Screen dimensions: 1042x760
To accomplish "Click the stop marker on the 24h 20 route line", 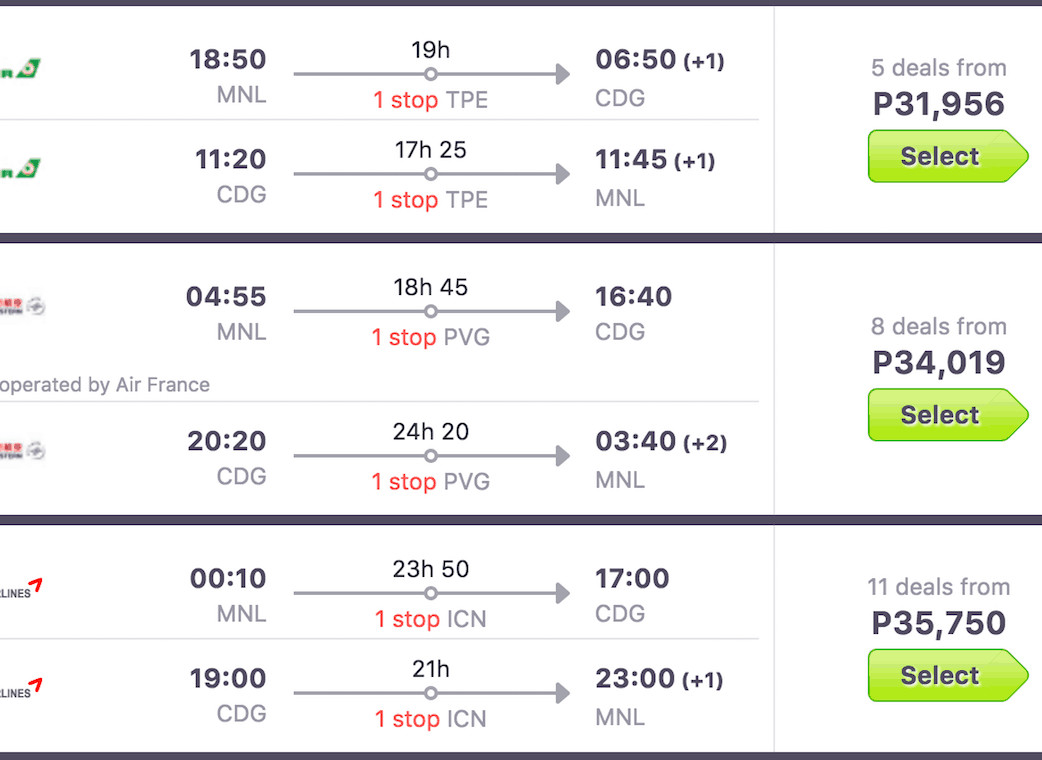I will 430,456.
